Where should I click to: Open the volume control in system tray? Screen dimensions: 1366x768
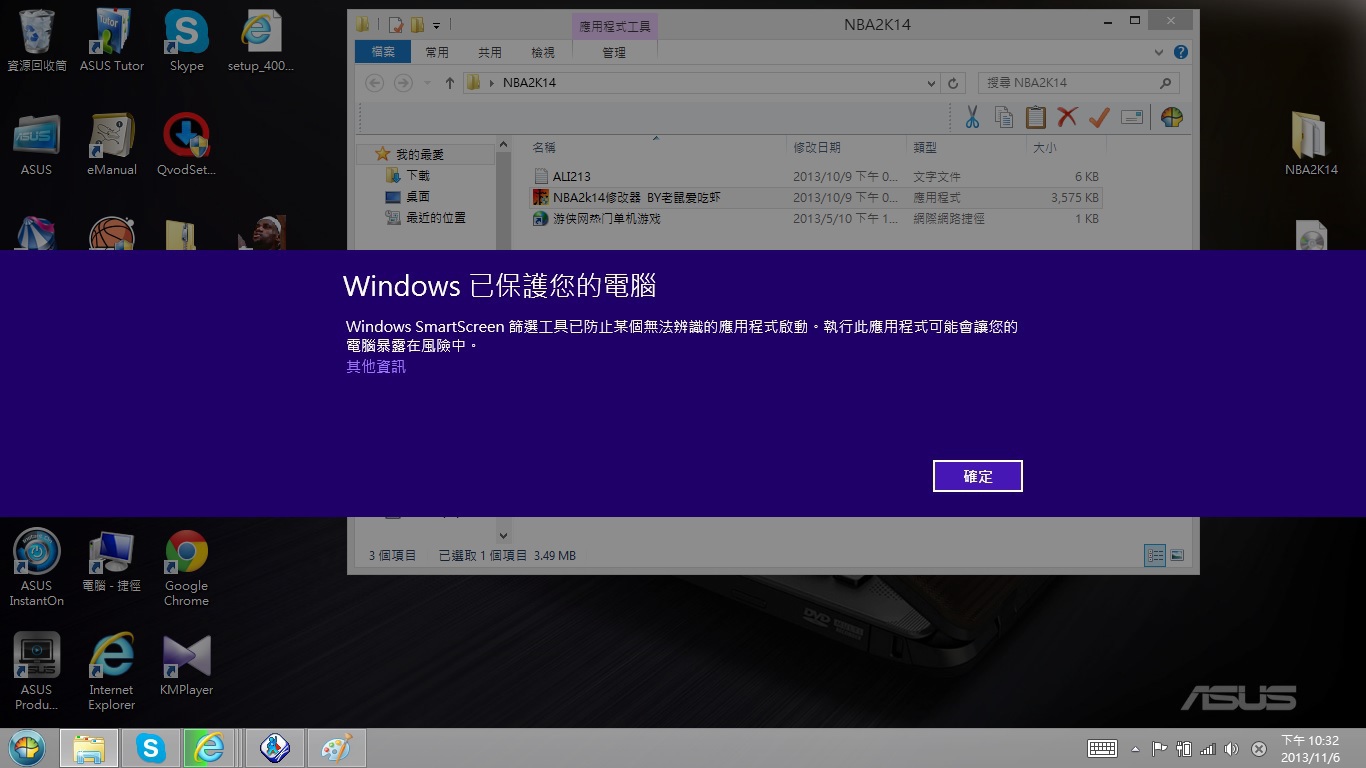pos(1232,749)
